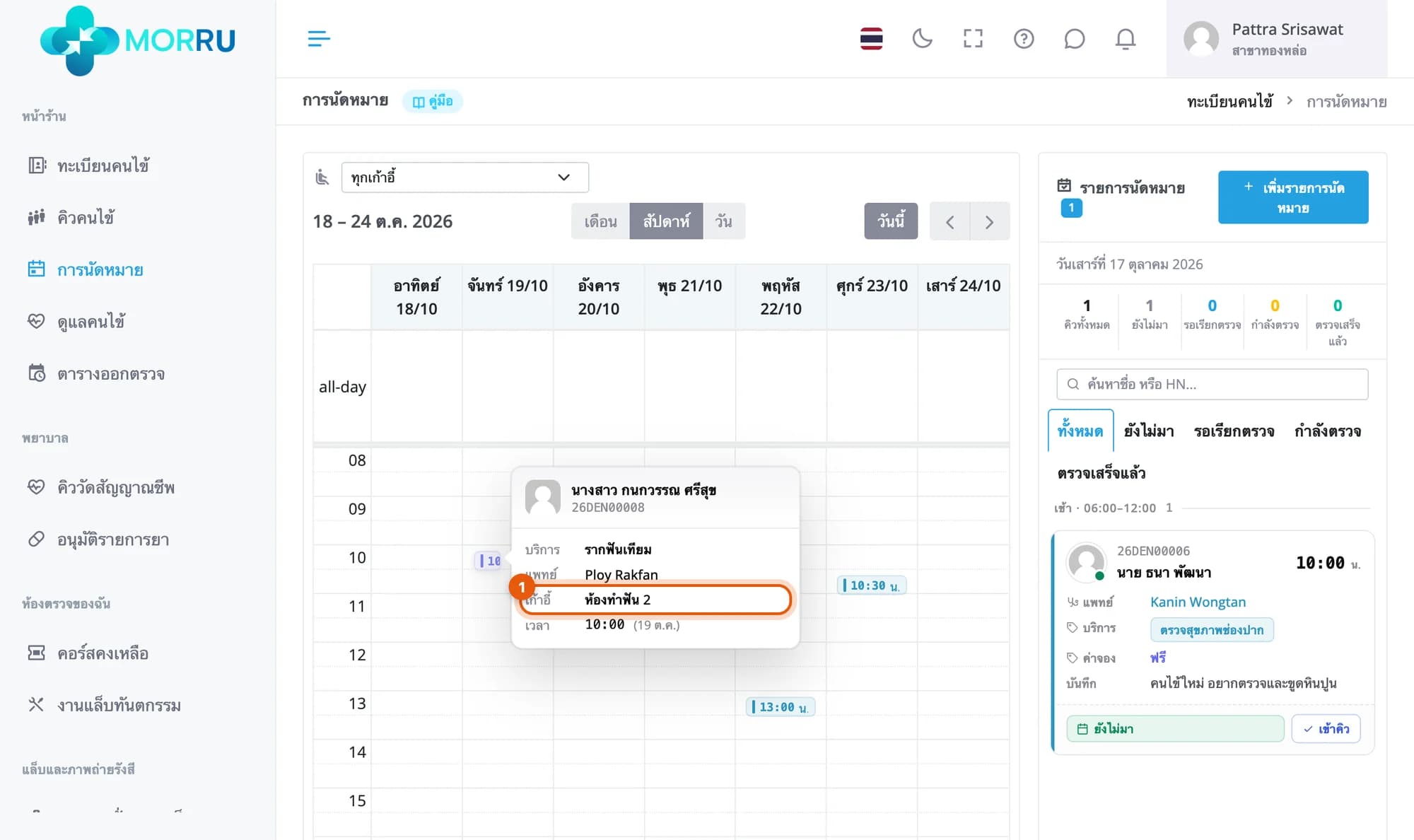1414x840 pixels.
Task: Select the ตรวจเสร็จแล้ว tab
Action: tap(1102, 473)
